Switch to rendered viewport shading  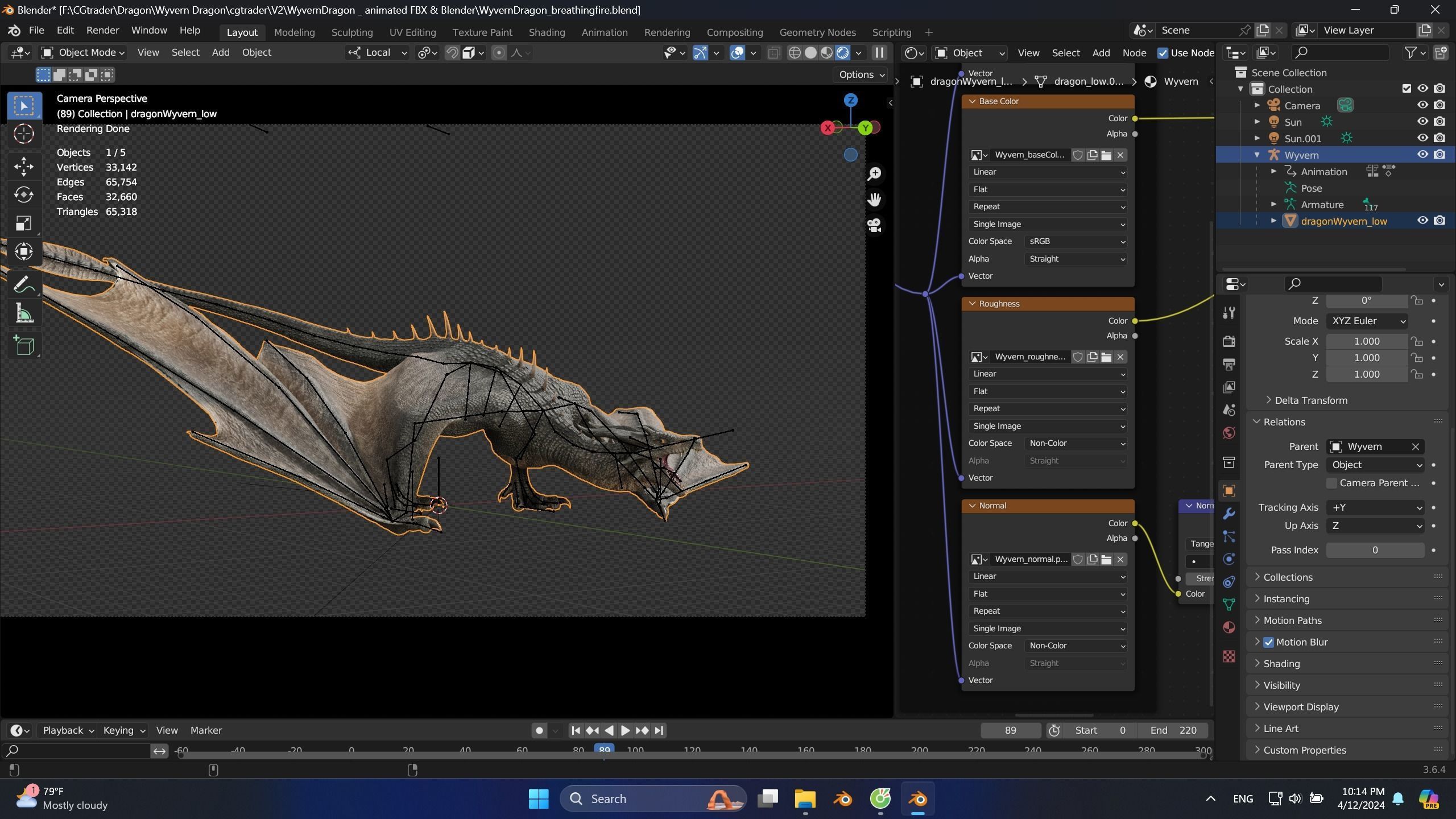(842, 53)
